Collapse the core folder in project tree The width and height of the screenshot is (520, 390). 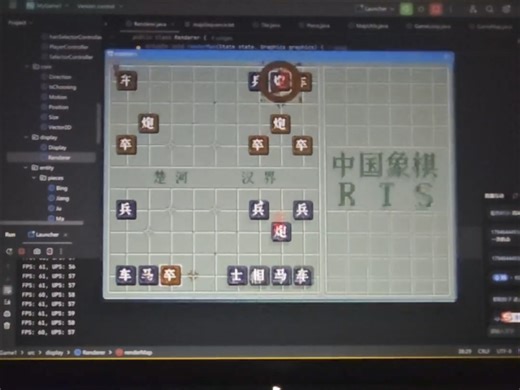click(27, 67)
